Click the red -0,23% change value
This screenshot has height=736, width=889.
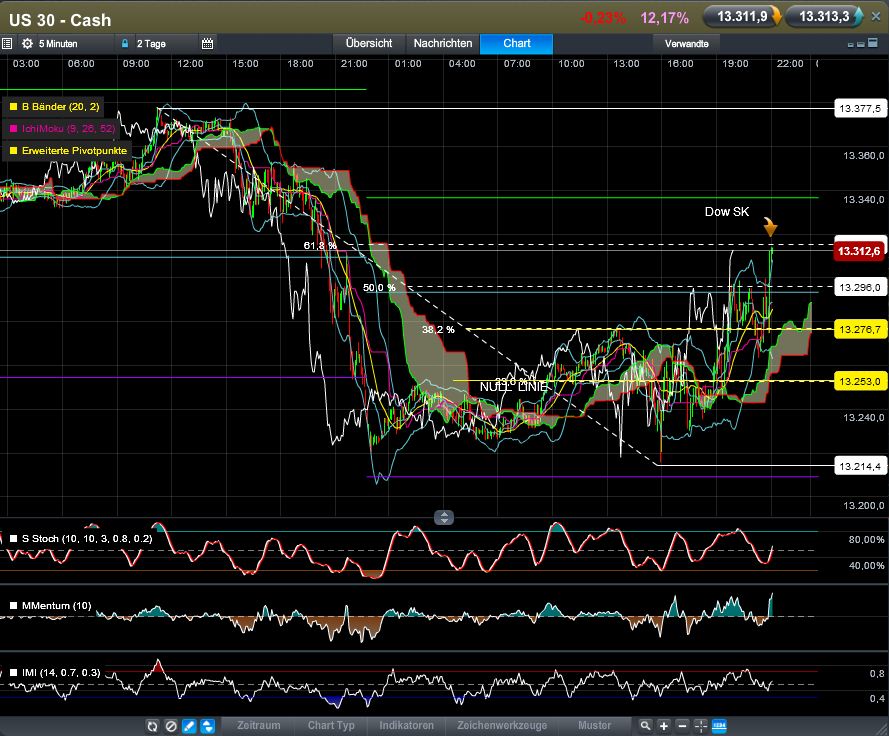coord(603,18)
